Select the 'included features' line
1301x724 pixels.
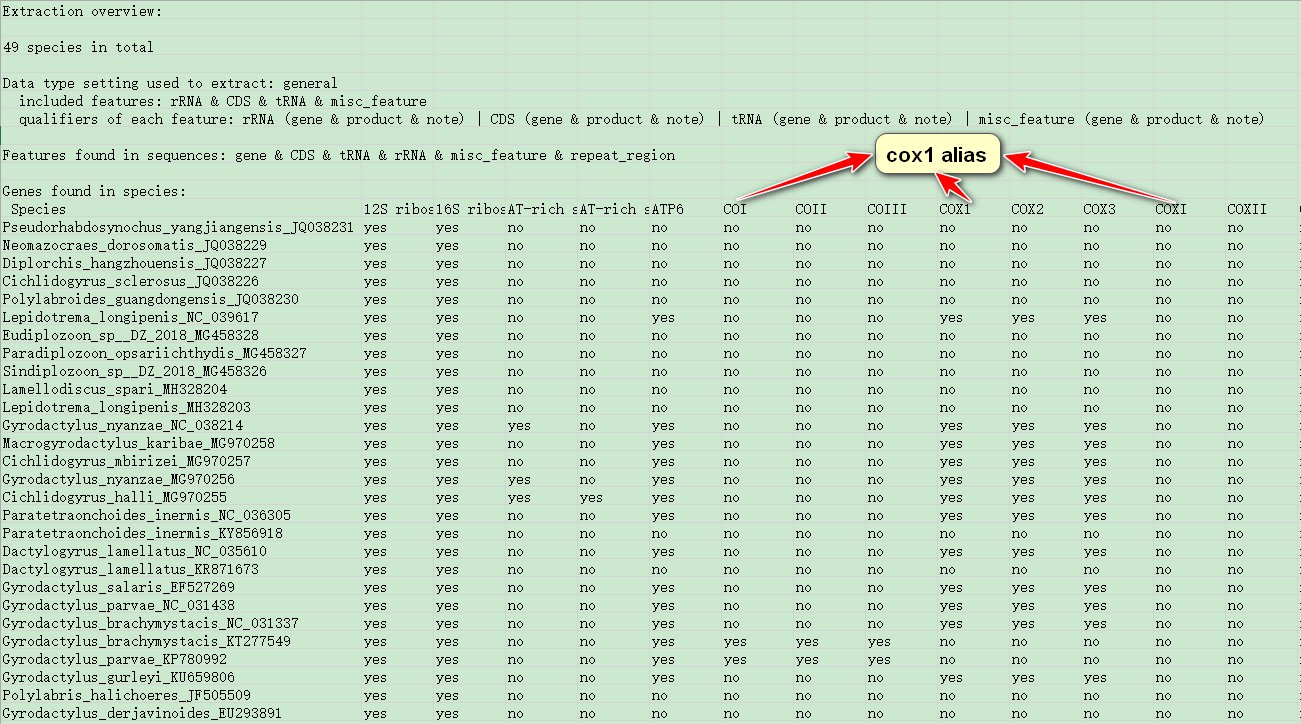coord(223,102)
